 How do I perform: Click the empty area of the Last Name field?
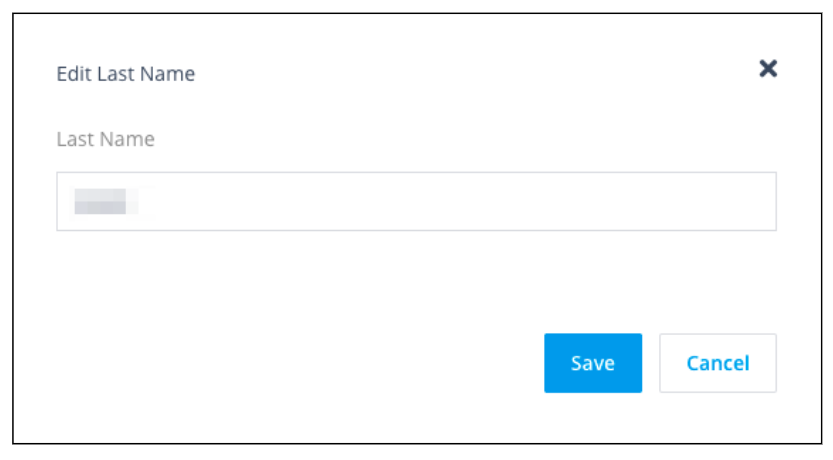[x=500, y=202]
